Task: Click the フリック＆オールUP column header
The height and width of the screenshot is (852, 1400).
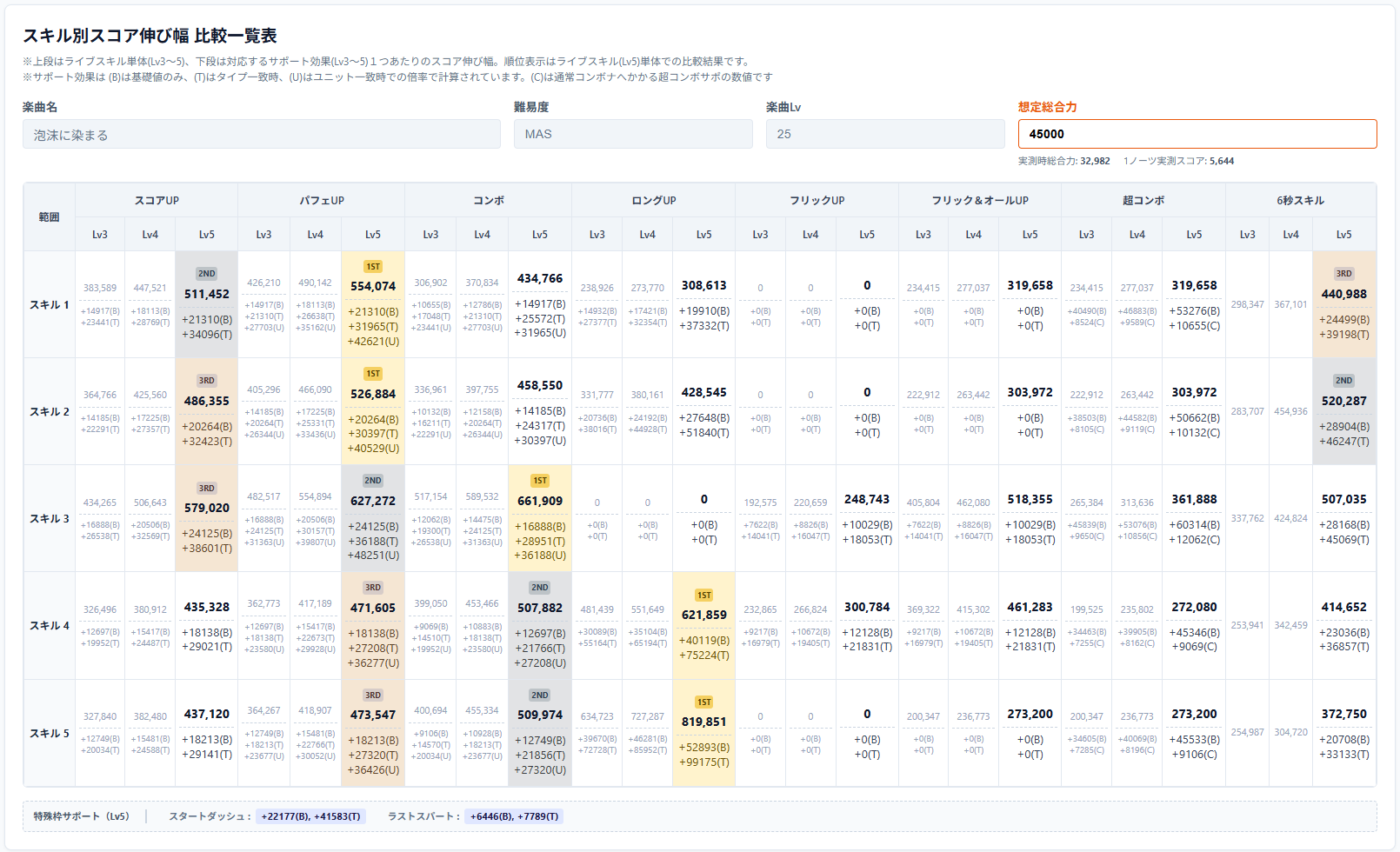Action: (x=980, y=200)
